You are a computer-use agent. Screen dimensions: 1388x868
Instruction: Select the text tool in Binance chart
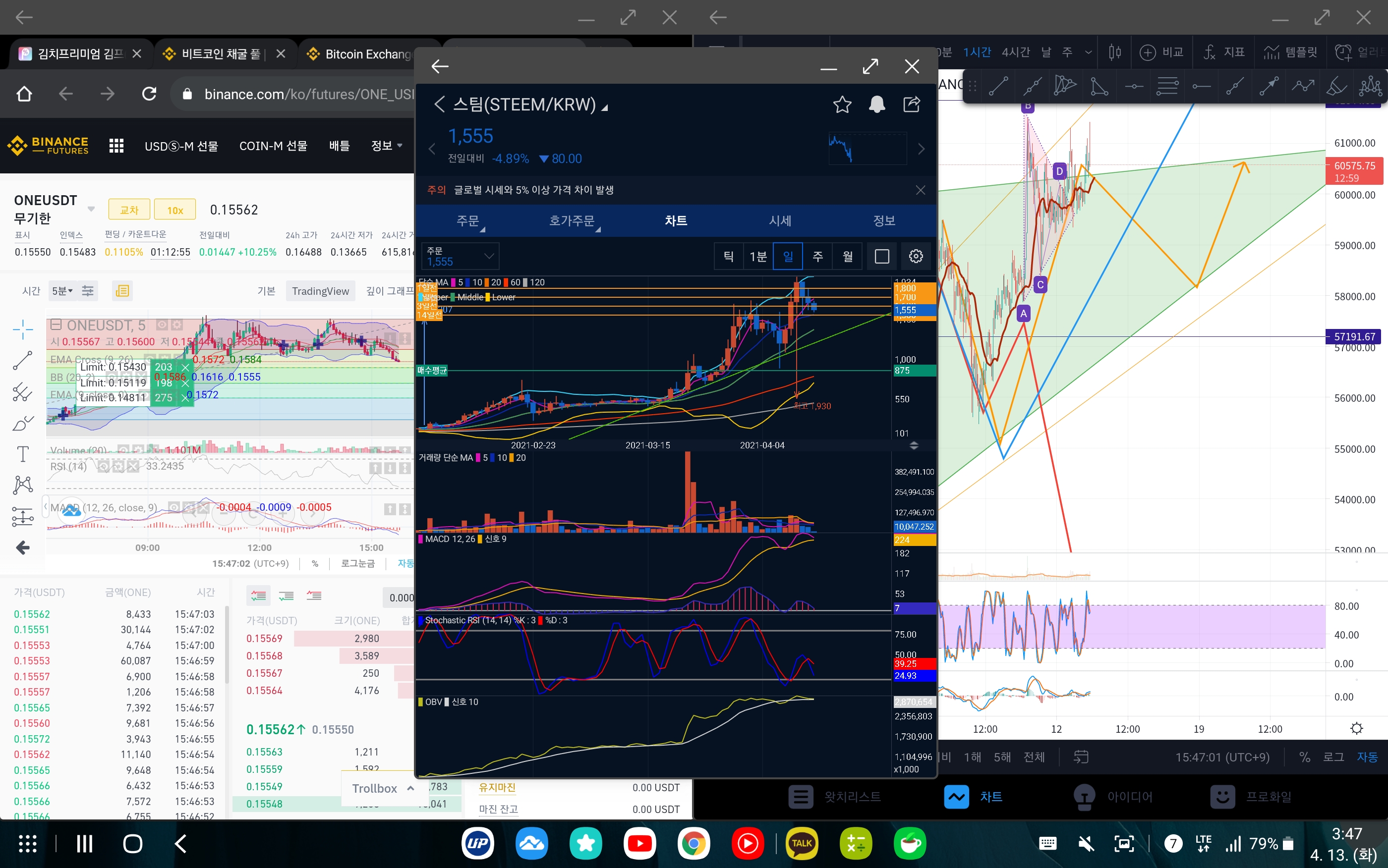click(22, 454)
